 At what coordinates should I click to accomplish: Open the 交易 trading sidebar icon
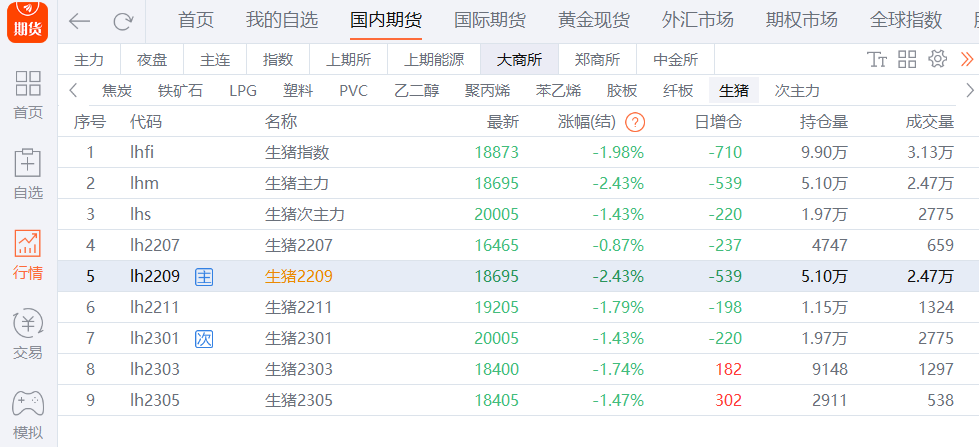tap(28, 334)
